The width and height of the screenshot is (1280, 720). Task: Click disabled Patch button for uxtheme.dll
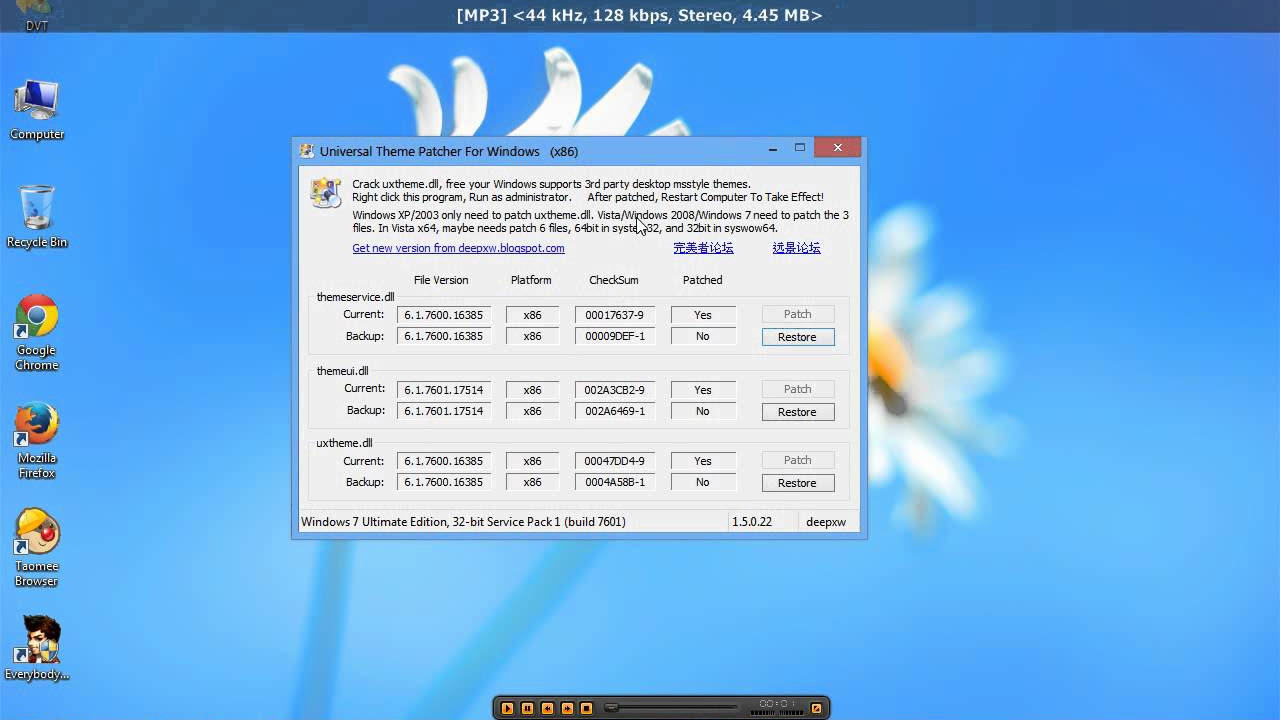[797, 460]
